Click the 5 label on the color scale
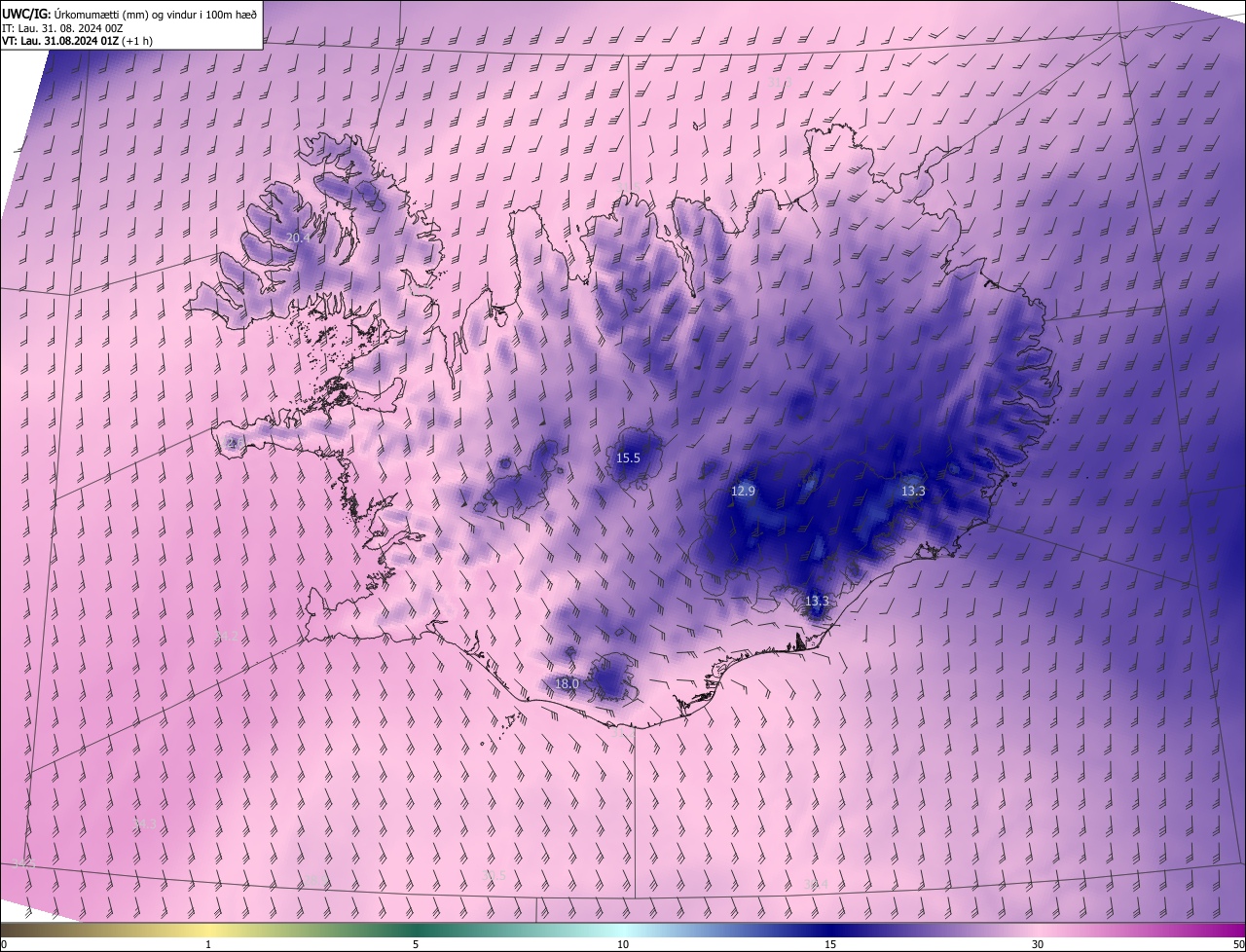1246x952 pixels. pyautogui.click(x=416, y=944)
